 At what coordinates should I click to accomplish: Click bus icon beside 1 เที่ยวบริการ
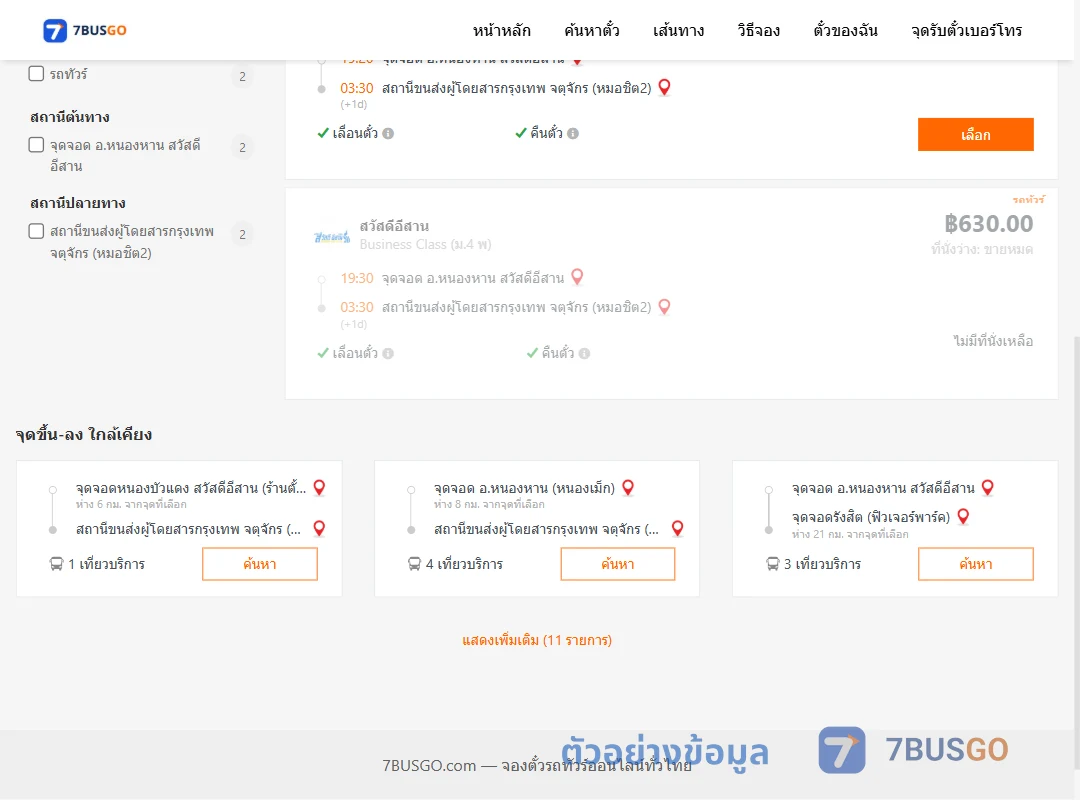point(56,564)
